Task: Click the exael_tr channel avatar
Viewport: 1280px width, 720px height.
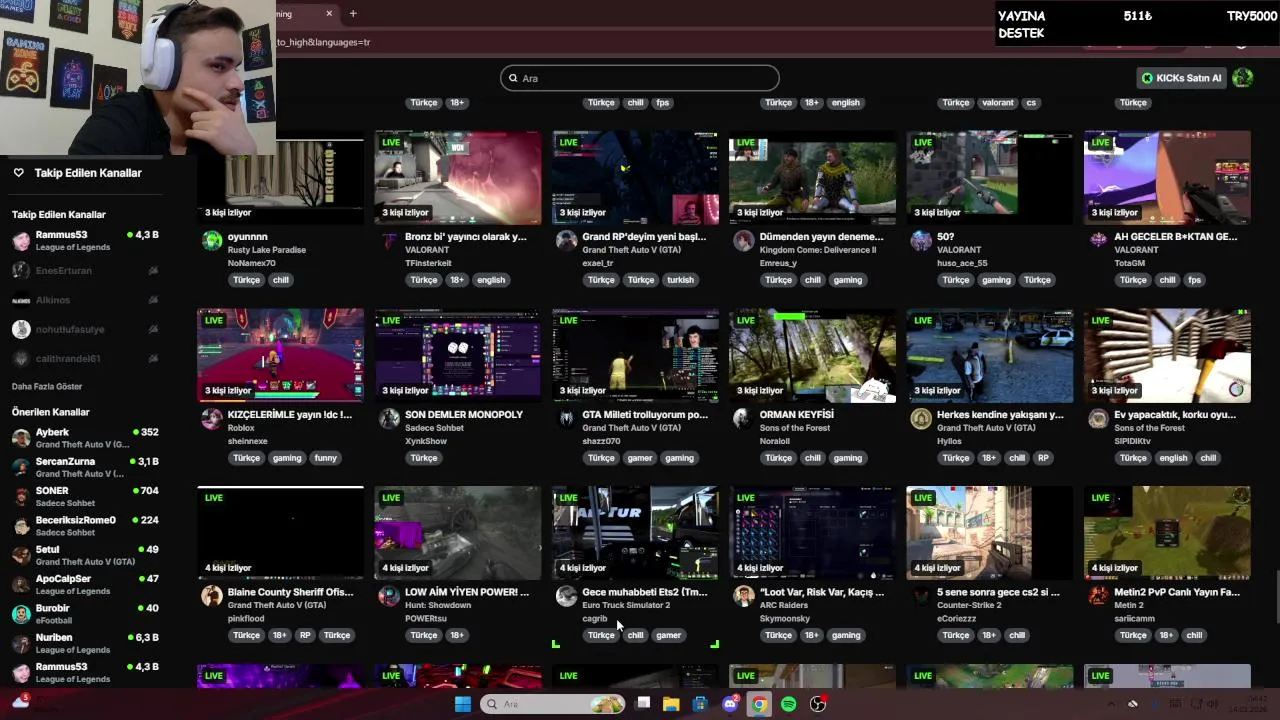Action: click(x=566, y=241)
